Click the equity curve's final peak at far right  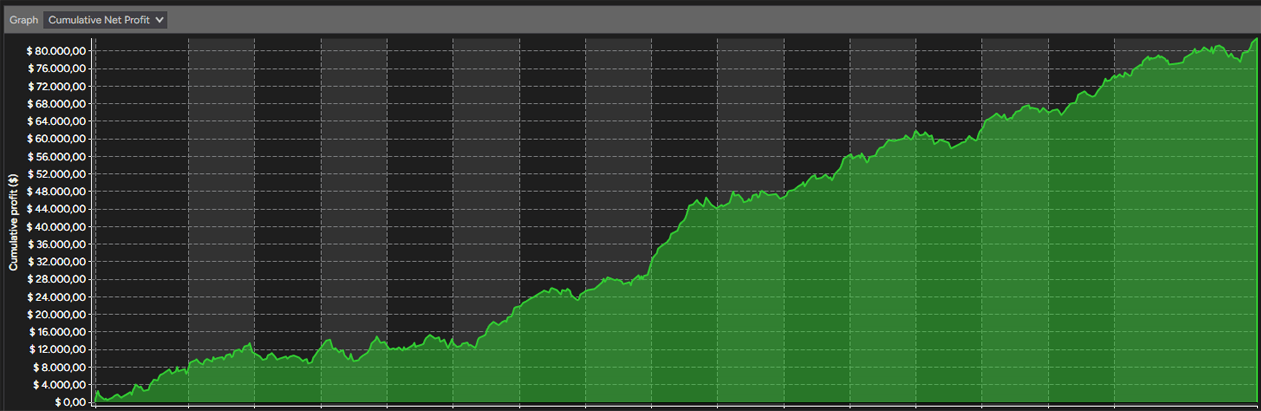1256,39
